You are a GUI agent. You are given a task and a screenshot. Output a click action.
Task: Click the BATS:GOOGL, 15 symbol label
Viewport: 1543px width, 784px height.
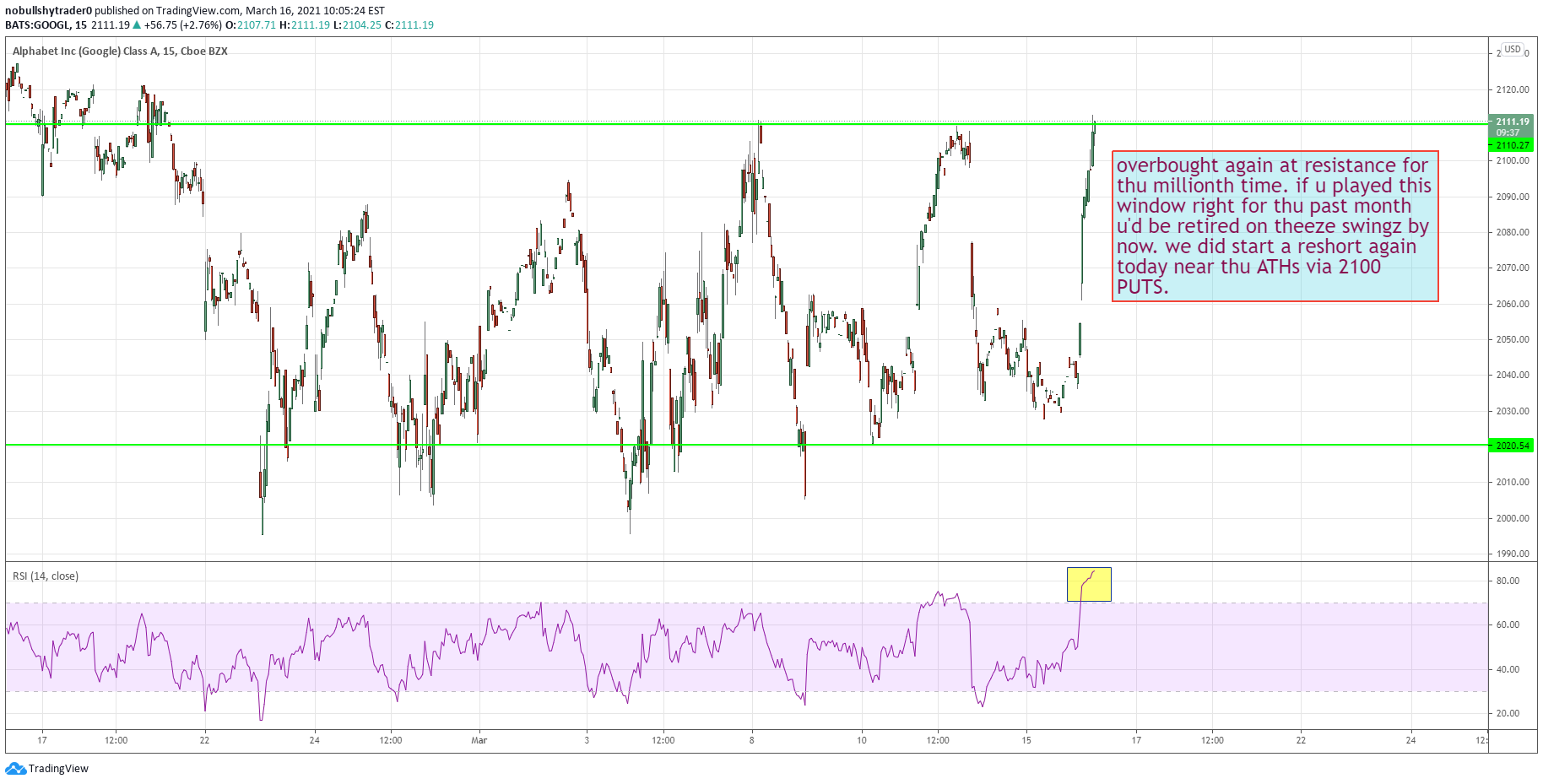point(46,25)
